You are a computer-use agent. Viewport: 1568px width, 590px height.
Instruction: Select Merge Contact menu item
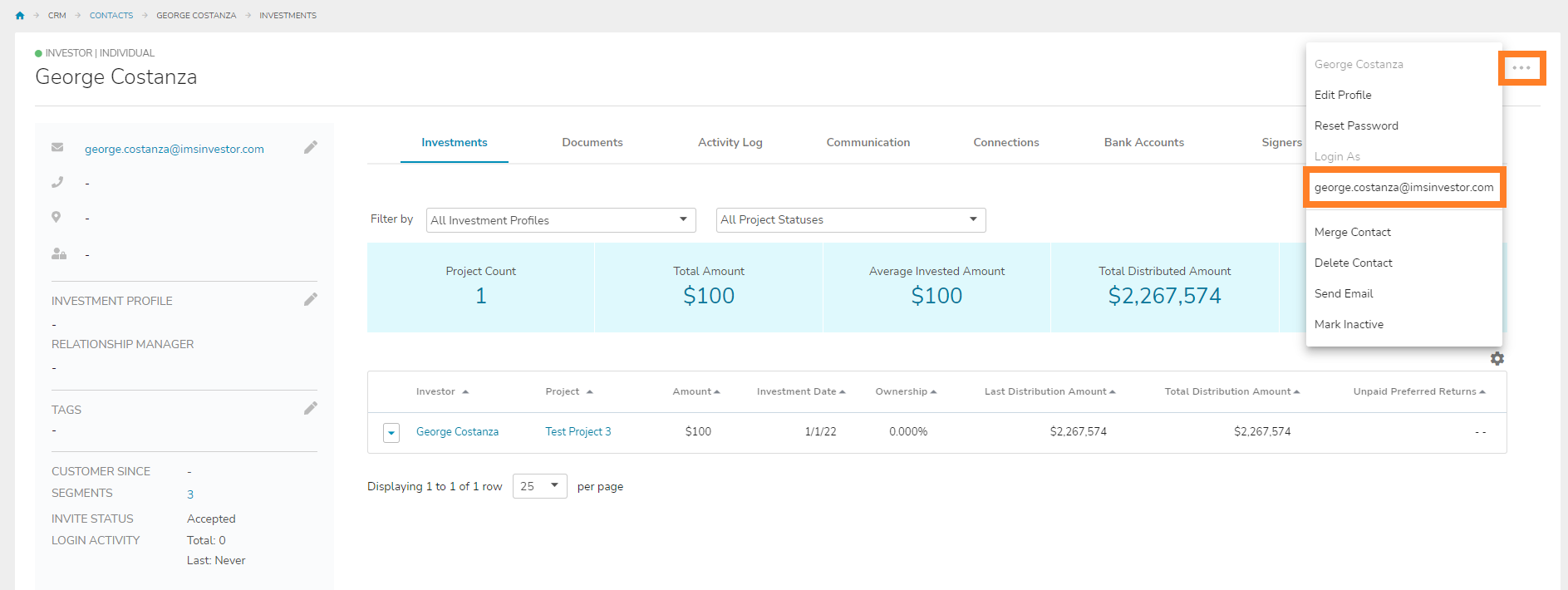coord(1404,232)
